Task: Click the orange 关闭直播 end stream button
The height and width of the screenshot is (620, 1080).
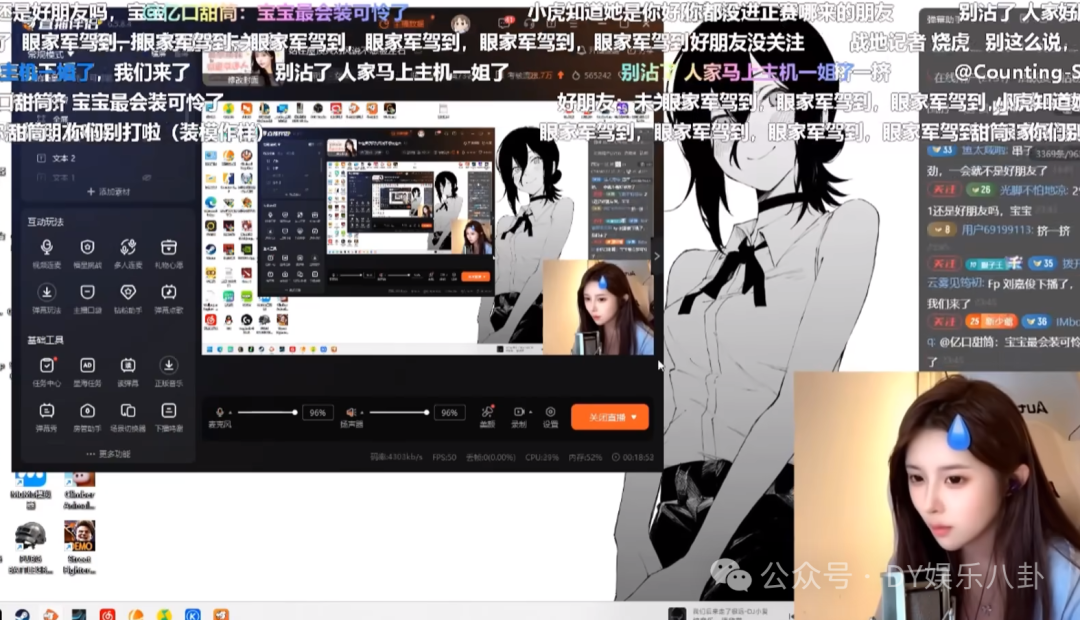Action: click(610, 417)
